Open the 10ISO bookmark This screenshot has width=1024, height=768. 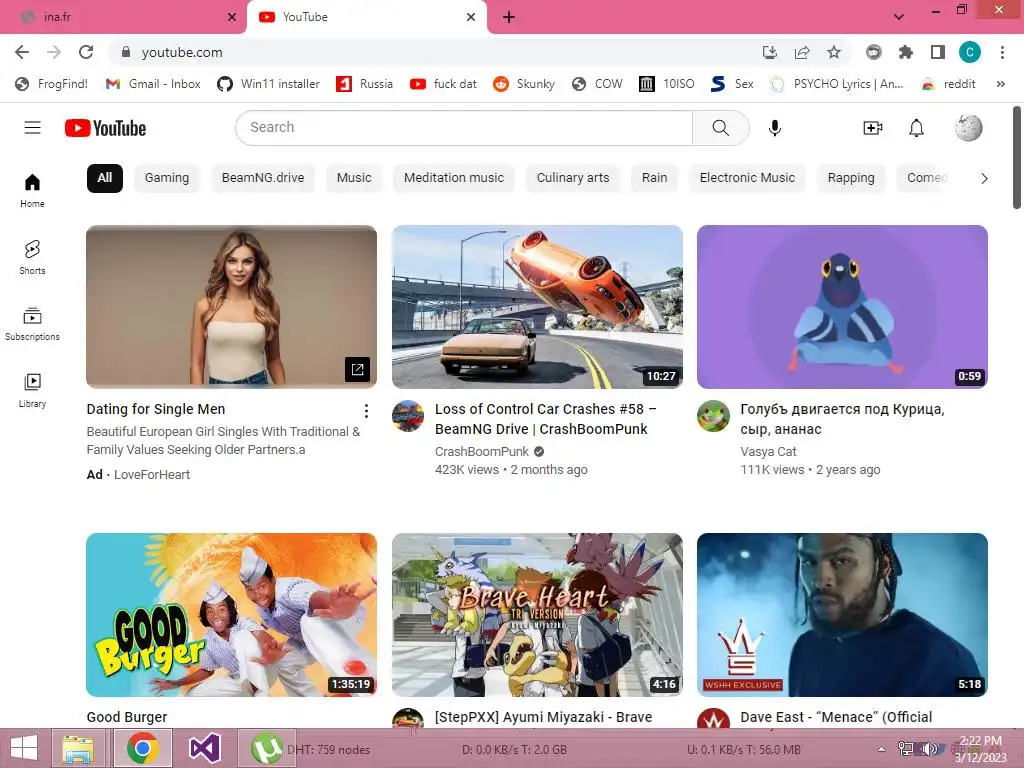click(x=666, y=84)
